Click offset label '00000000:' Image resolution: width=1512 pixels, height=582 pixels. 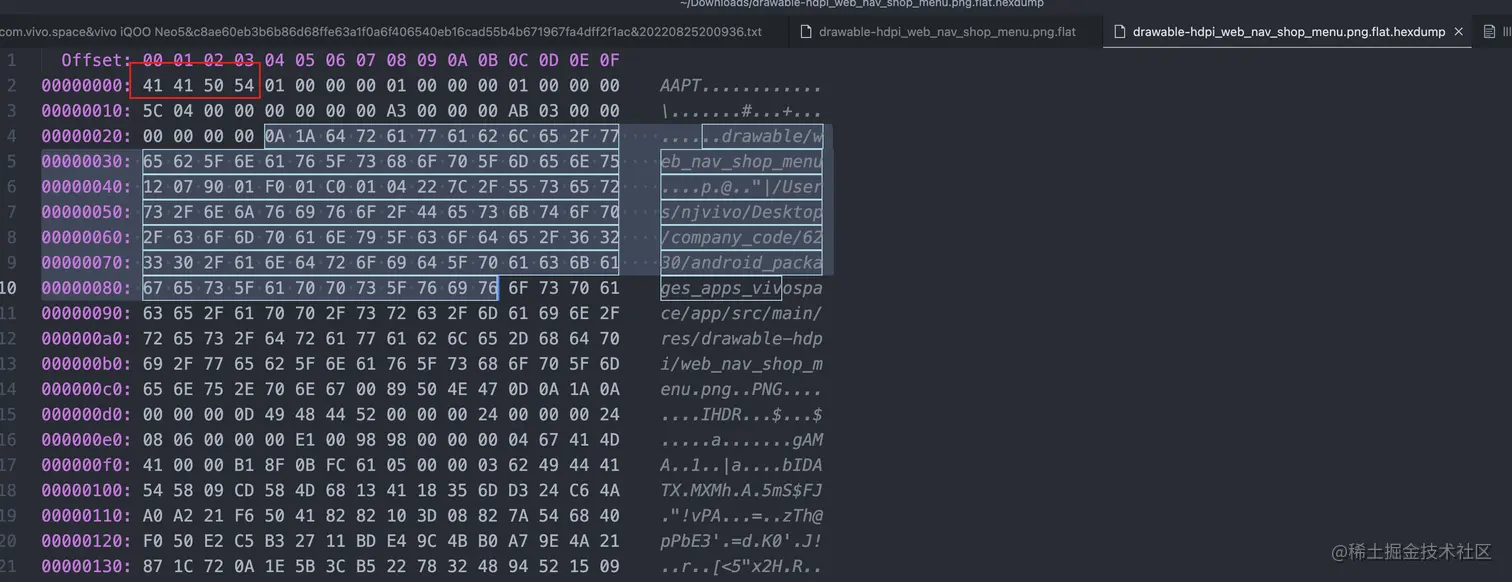(x=86, y=86)
